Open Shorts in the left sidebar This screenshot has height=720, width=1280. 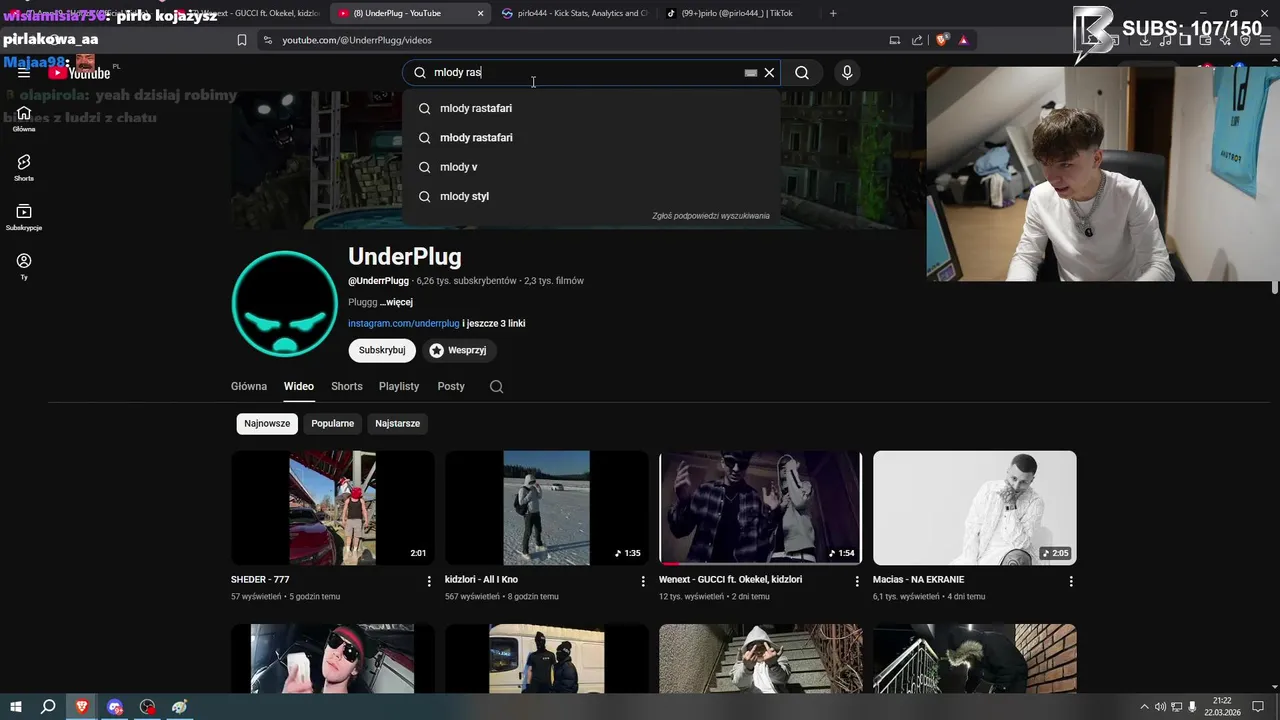point(24,167)
